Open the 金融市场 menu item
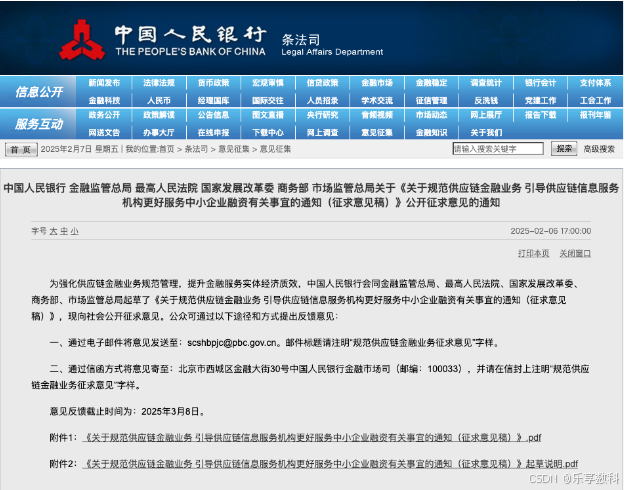 (x=377, y=83)
